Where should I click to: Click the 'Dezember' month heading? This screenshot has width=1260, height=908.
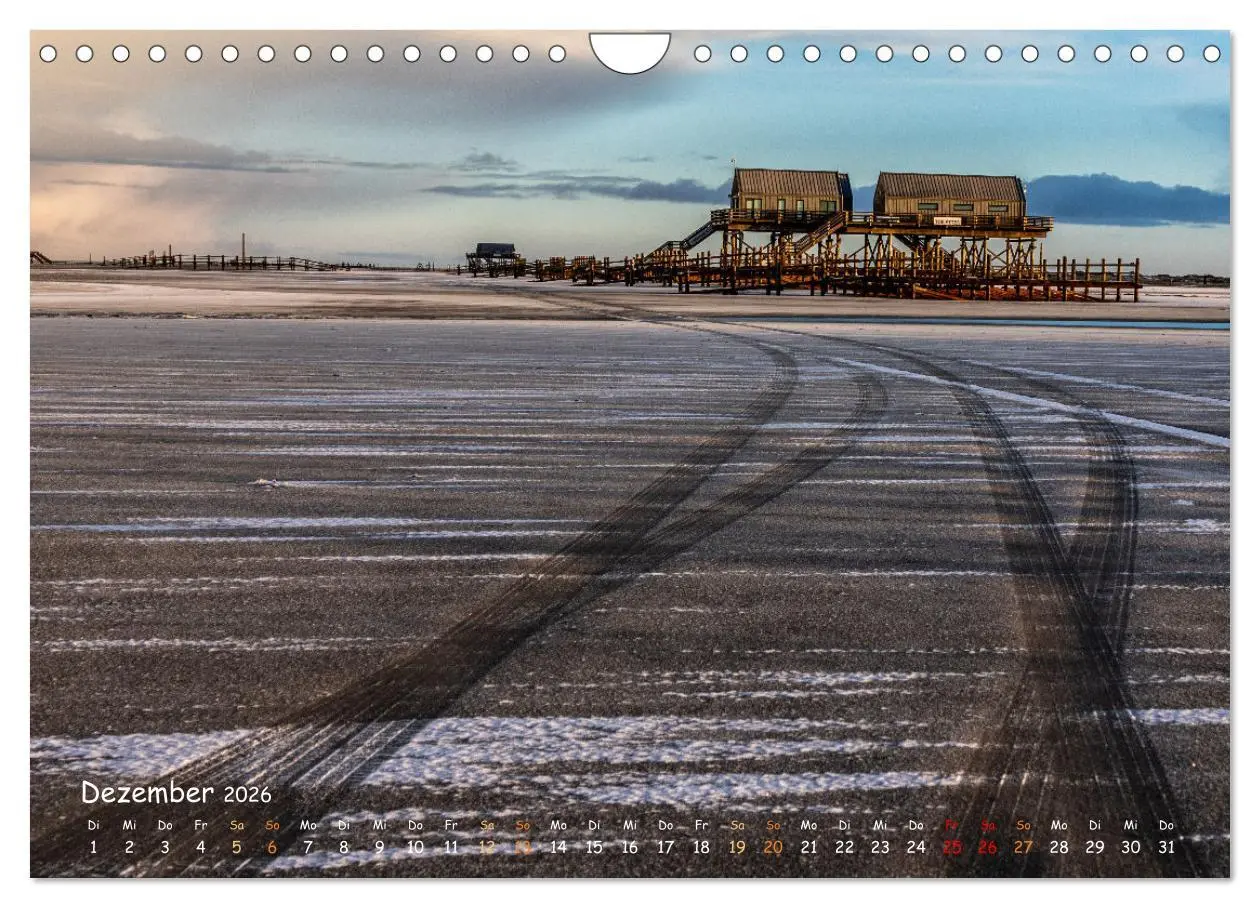click(x=147, y=793)
